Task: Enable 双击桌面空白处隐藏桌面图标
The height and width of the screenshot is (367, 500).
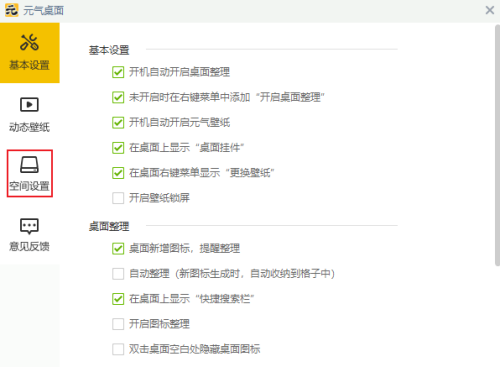Action: [x=118, y=349]
